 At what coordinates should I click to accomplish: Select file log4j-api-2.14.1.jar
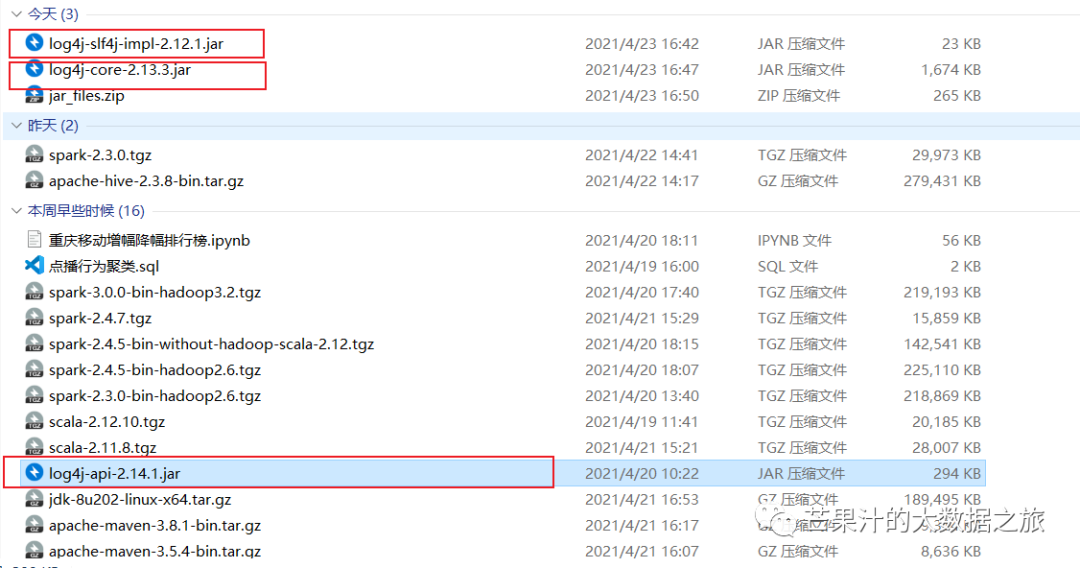pyautogui.click(x=114, y=474)
